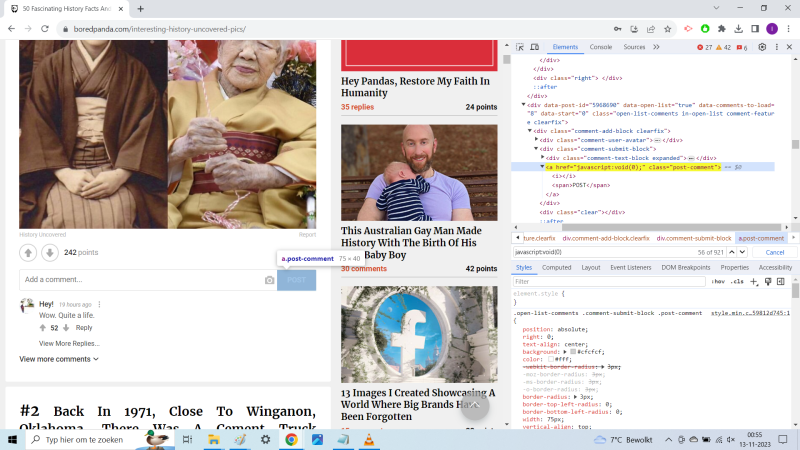Viewport: 800px width, 450px height.
Task: Click the javascript:void(0) search field
Action: (602, 252)
